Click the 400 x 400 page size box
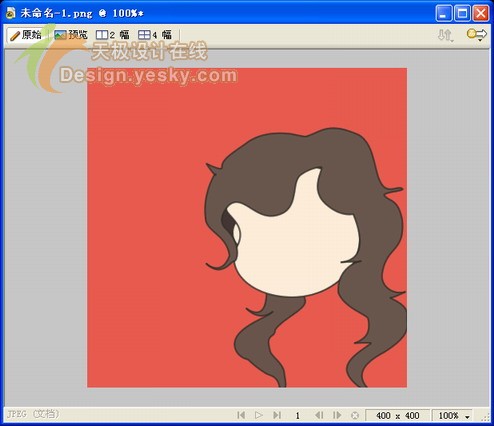Image resolution: width=494 pixels, height=426 pixels. point(397,416)
